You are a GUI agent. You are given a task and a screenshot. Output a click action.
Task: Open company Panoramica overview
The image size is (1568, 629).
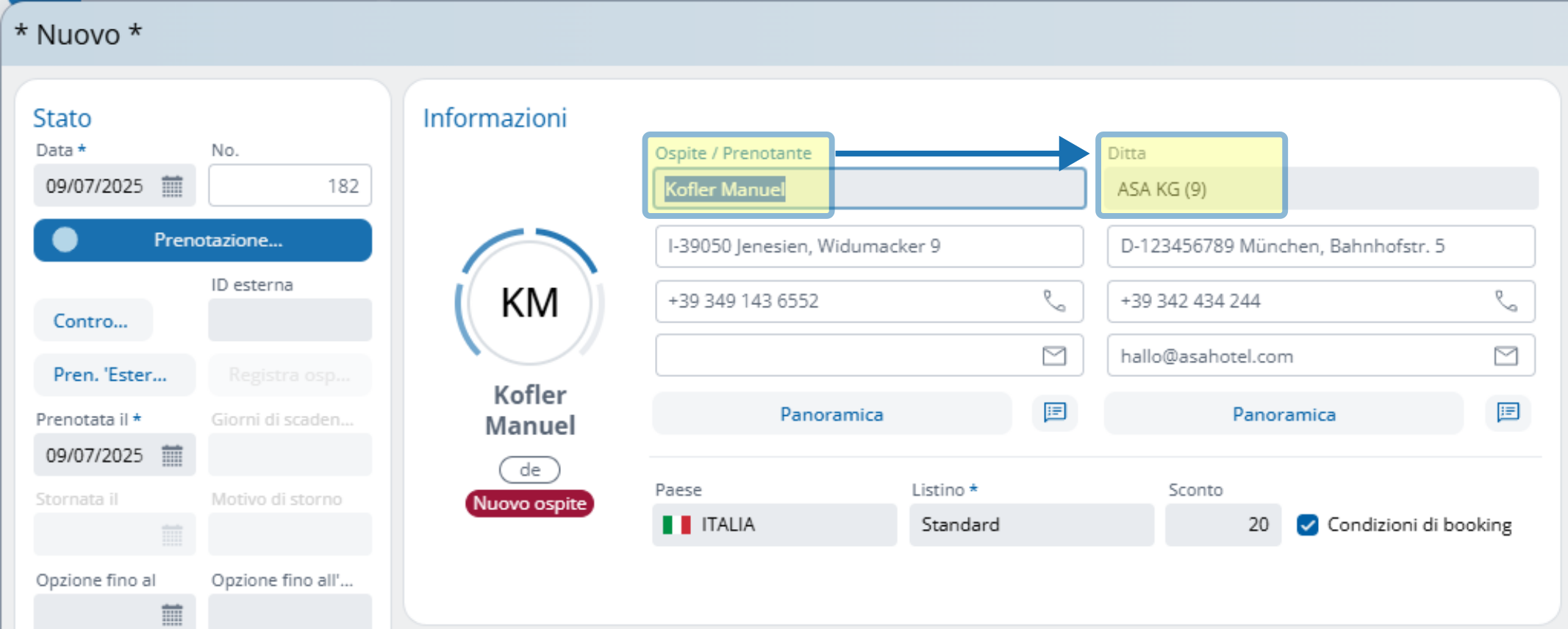point(1284,414)
